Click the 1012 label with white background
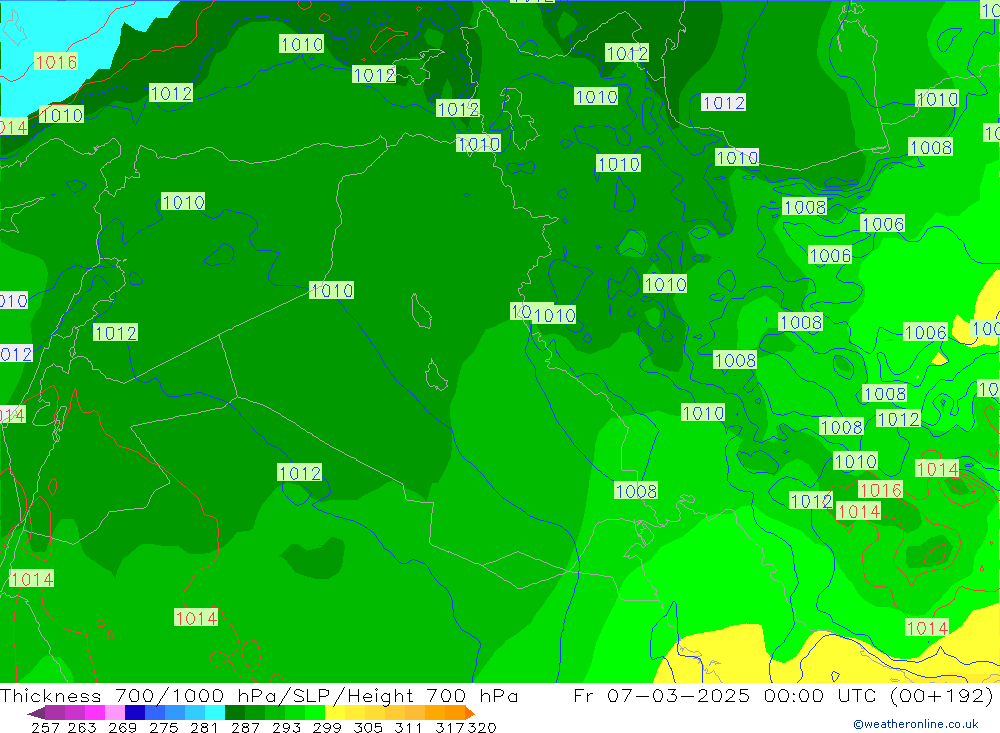 coord(723,103)
